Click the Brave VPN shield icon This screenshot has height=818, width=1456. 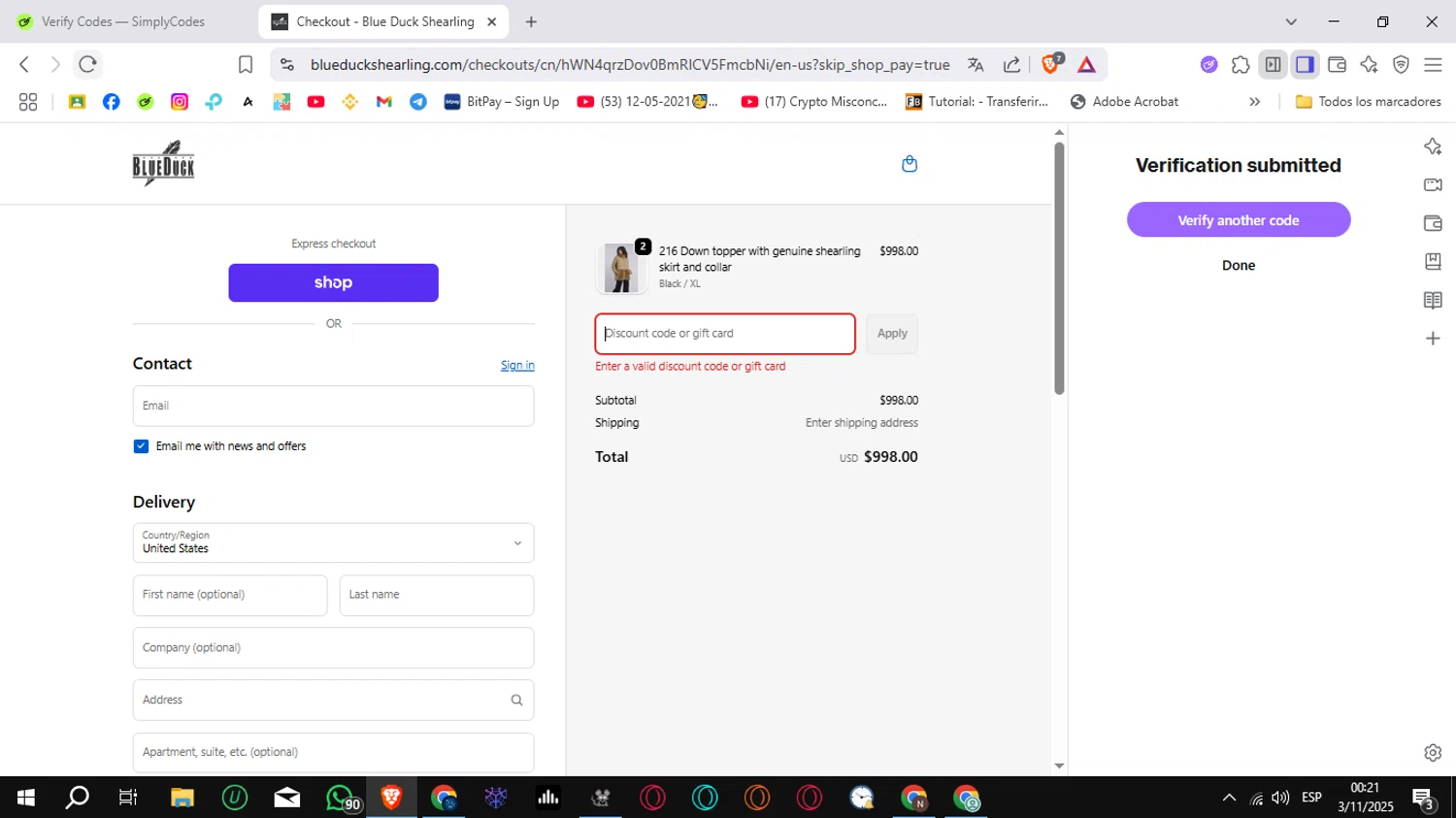point(1401,64)
